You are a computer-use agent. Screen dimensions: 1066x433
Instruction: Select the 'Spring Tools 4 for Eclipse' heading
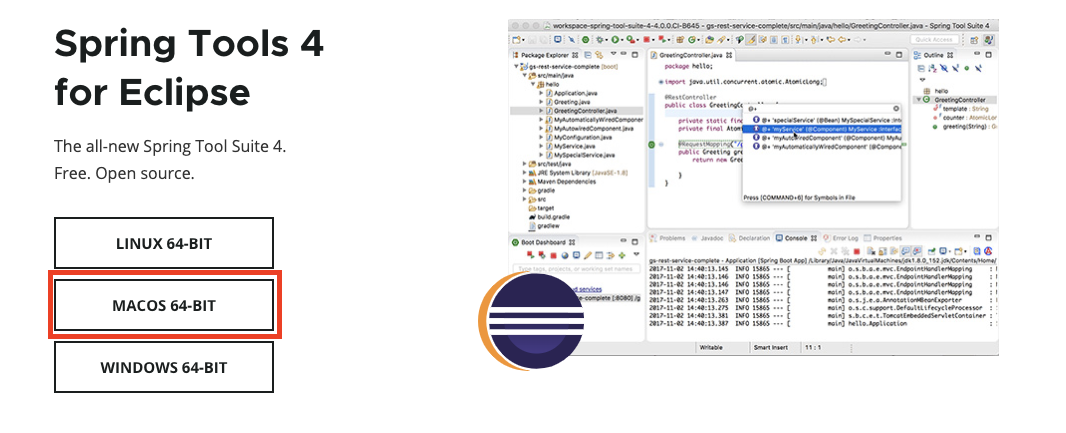(189, 68)
